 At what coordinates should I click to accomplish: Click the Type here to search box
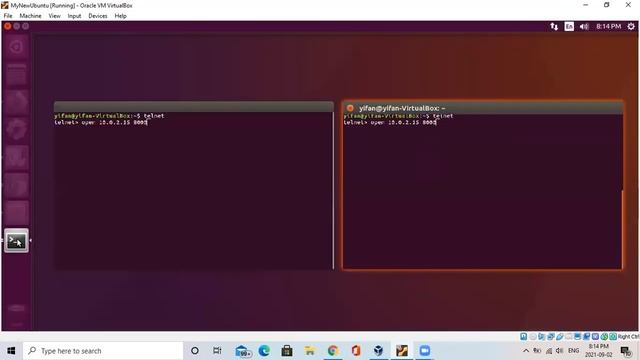(x=103, y=351)
